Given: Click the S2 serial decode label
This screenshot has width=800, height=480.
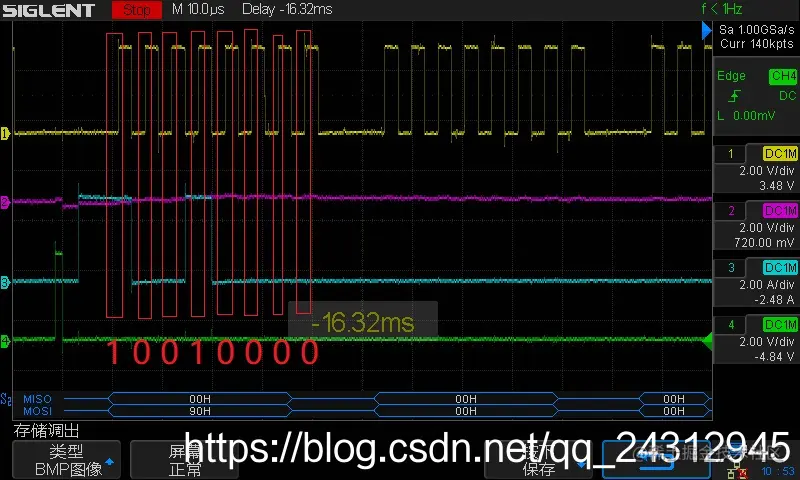Looking at the screenshot, I should (x=6, y=399).
